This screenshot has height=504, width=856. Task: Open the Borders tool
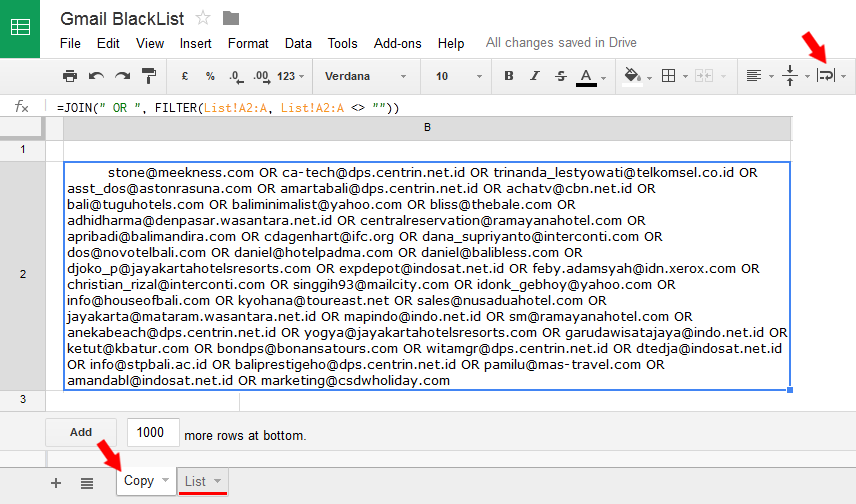[x=668, y=76]
